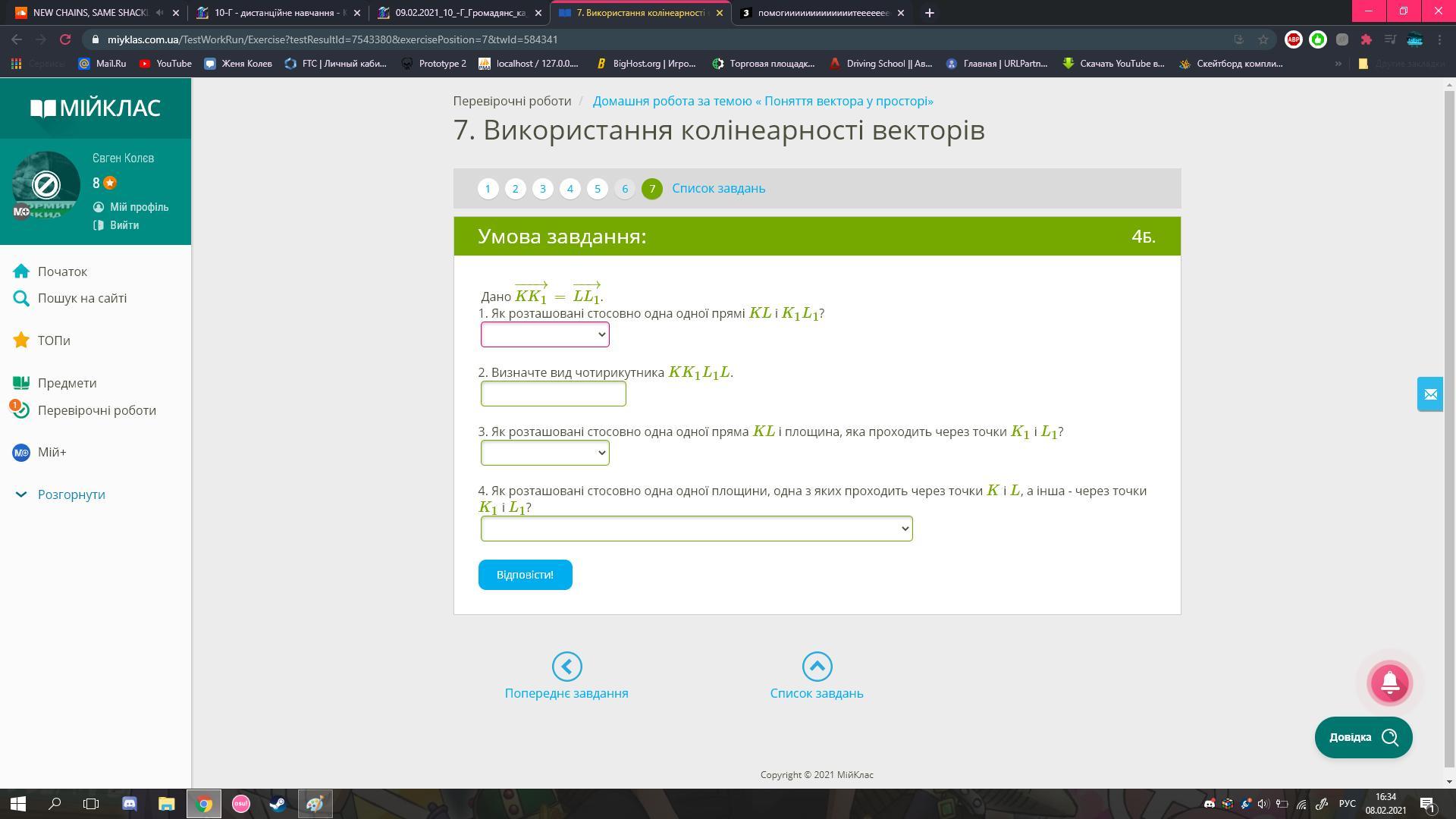
Task: Open dropdown for question 1 about lines KL
Action: (x=544, y=334)
